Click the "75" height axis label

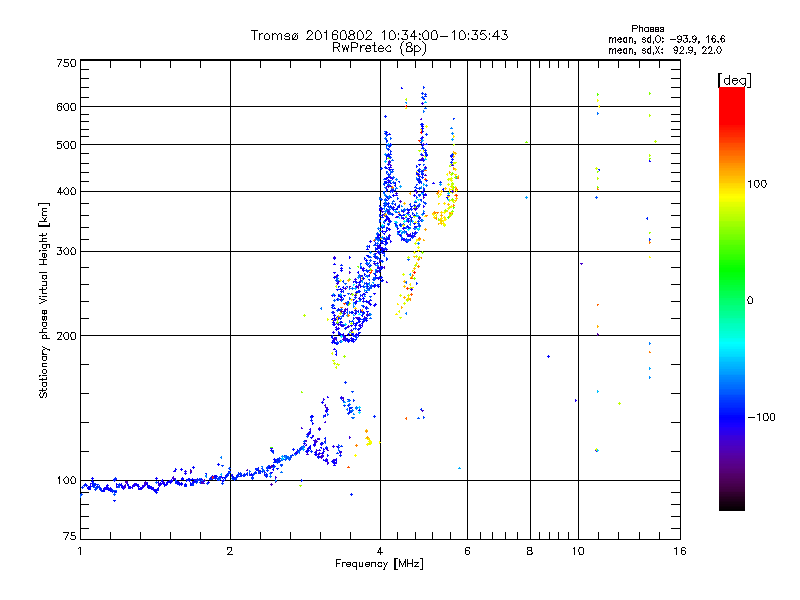[x=70, y=536]
